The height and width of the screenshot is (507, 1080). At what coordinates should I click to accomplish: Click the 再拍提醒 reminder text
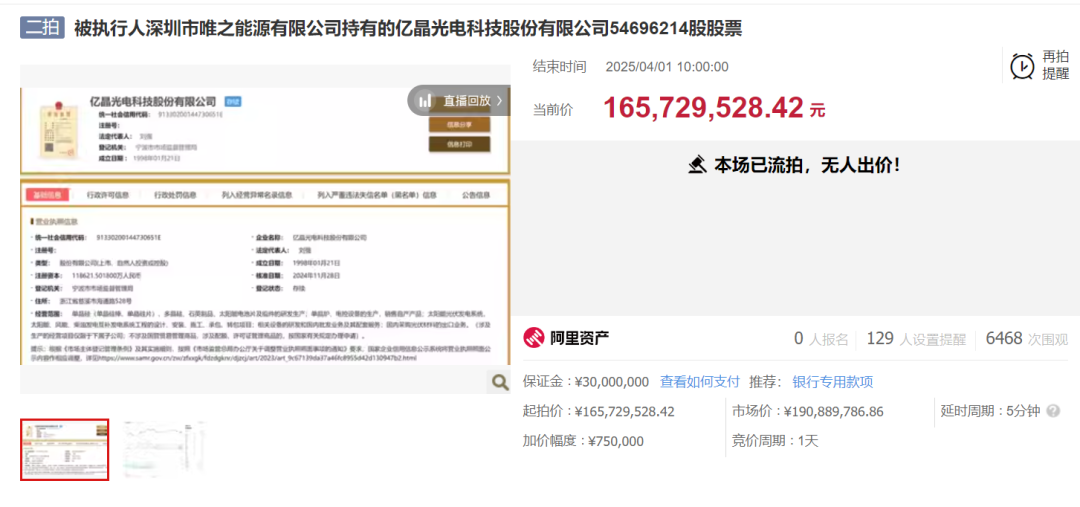(1055, 65)
